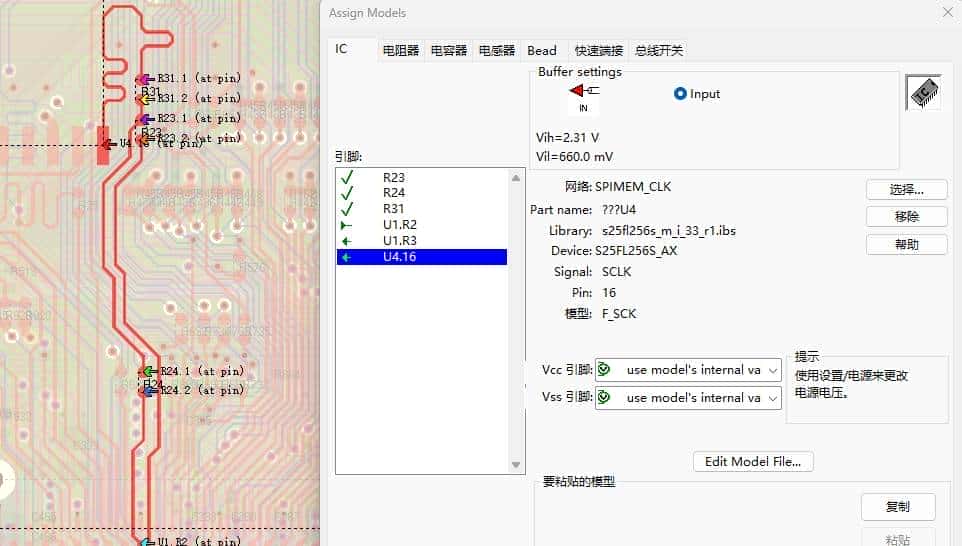This screenshot has width=962, height=546.
Task: Click the device name S25FL256S_AX
Action: click(636, 251)
